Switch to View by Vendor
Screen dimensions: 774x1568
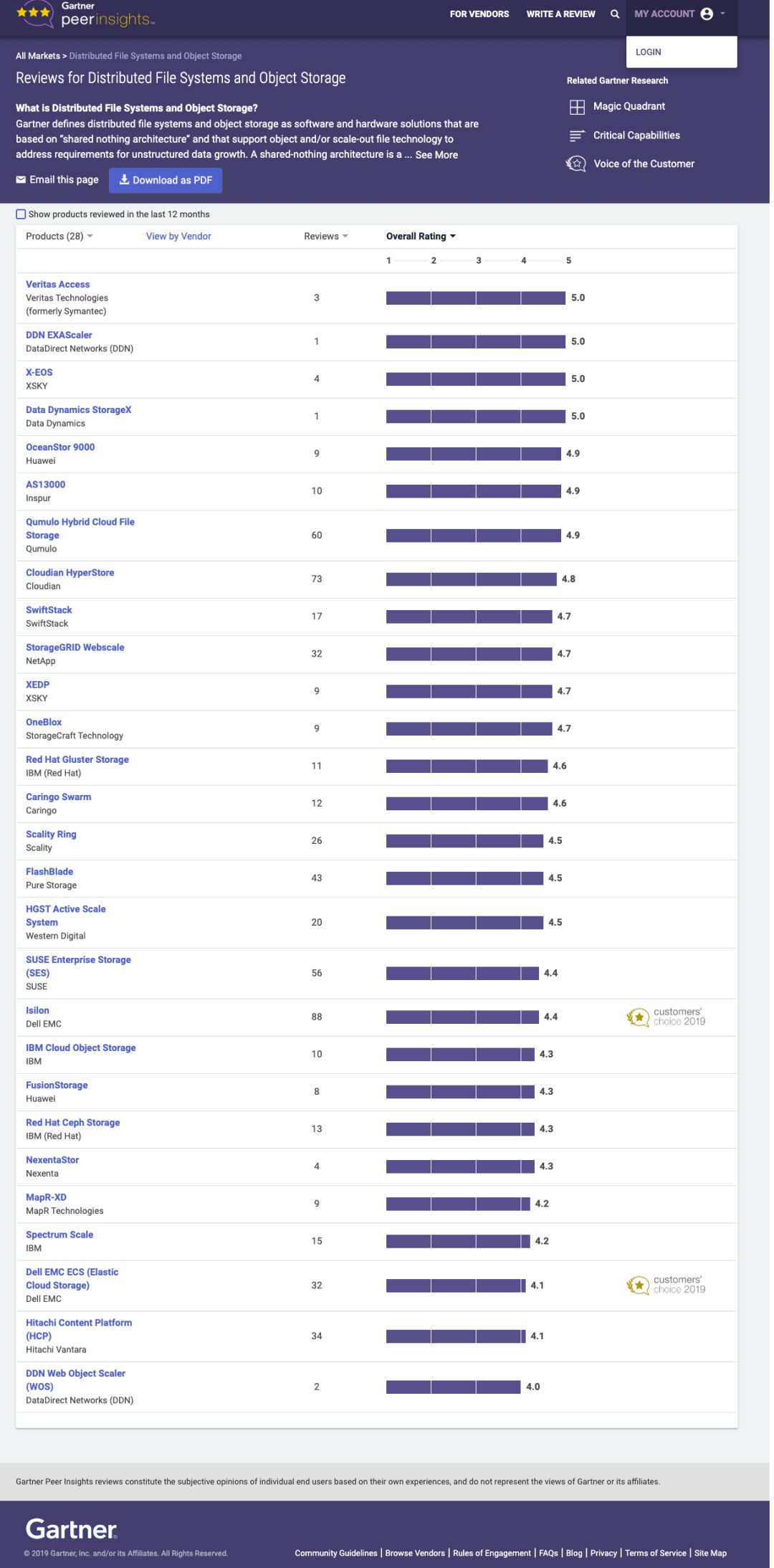(178, 237)
